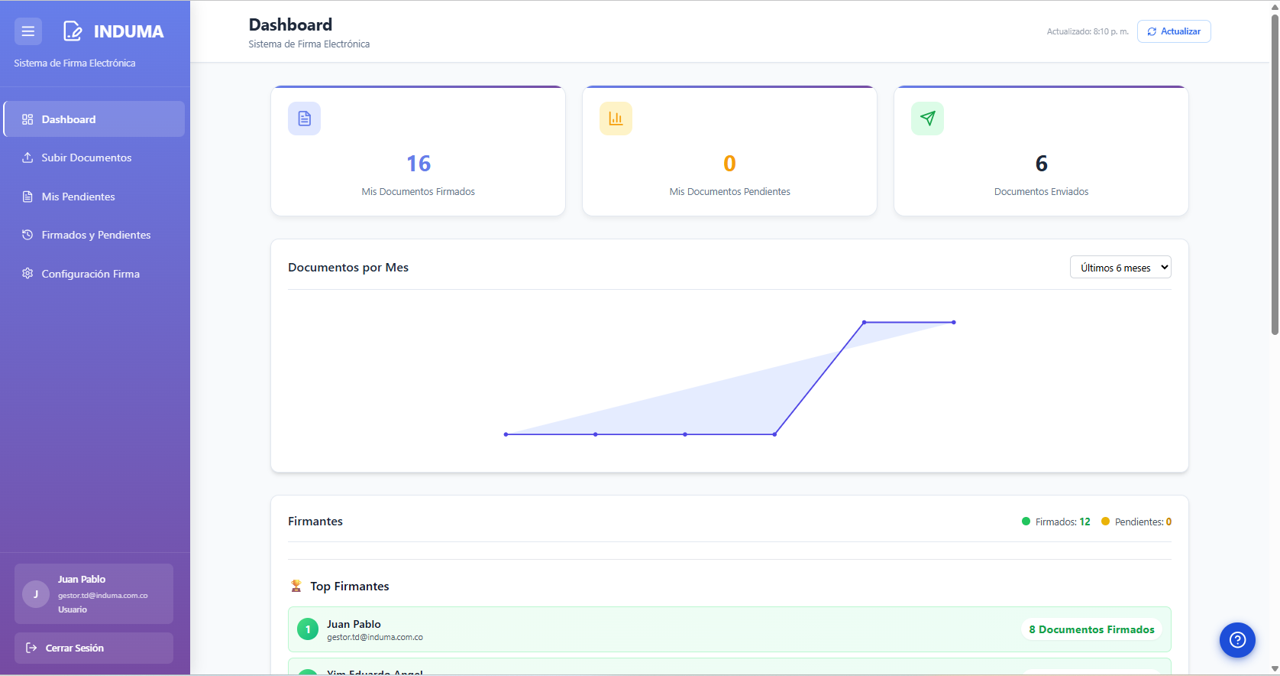Click the last data point on the chart

coord(954,322)
